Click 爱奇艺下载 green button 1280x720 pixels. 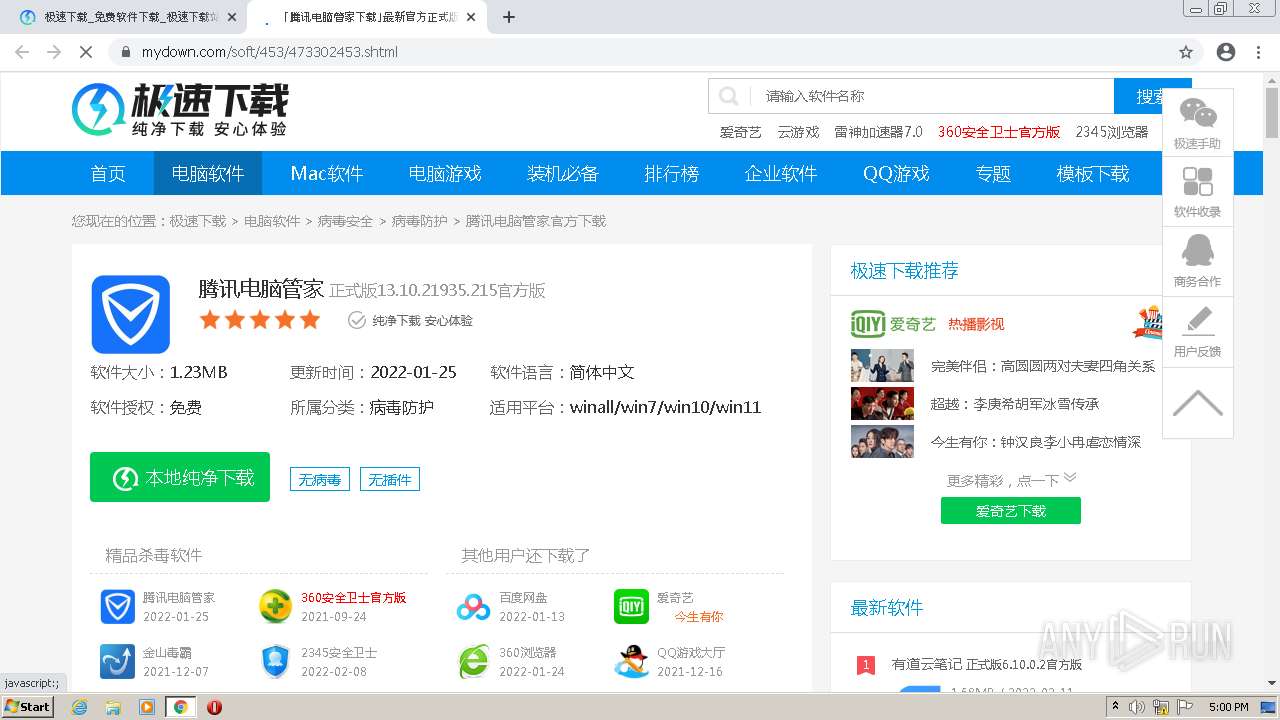(1011, 511)
